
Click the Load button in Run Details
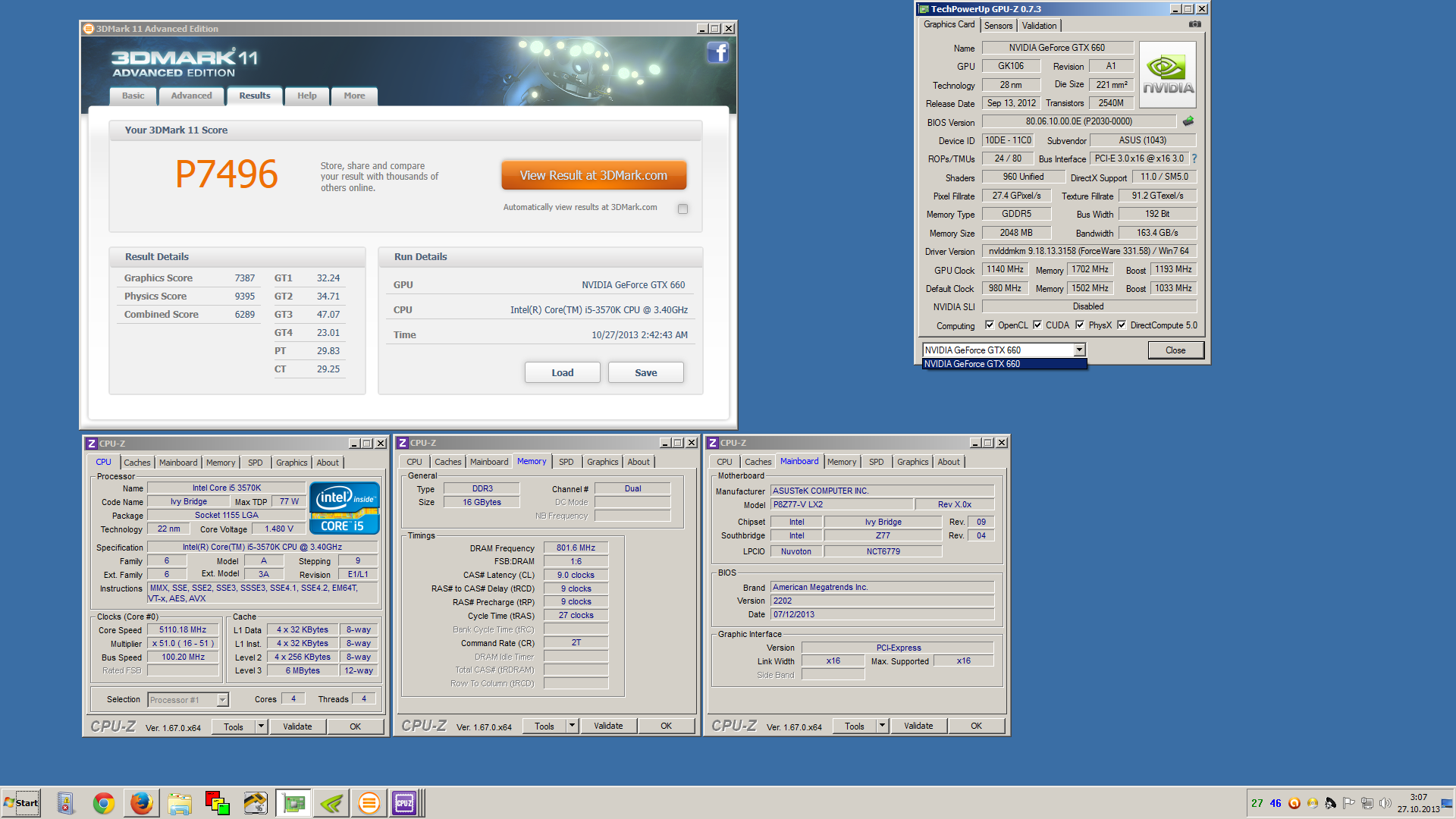pos(563,372)
